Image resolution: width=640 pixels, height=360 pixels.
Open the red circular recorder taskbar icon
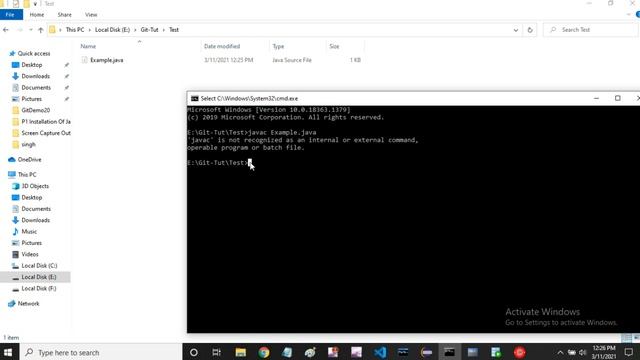519,352
